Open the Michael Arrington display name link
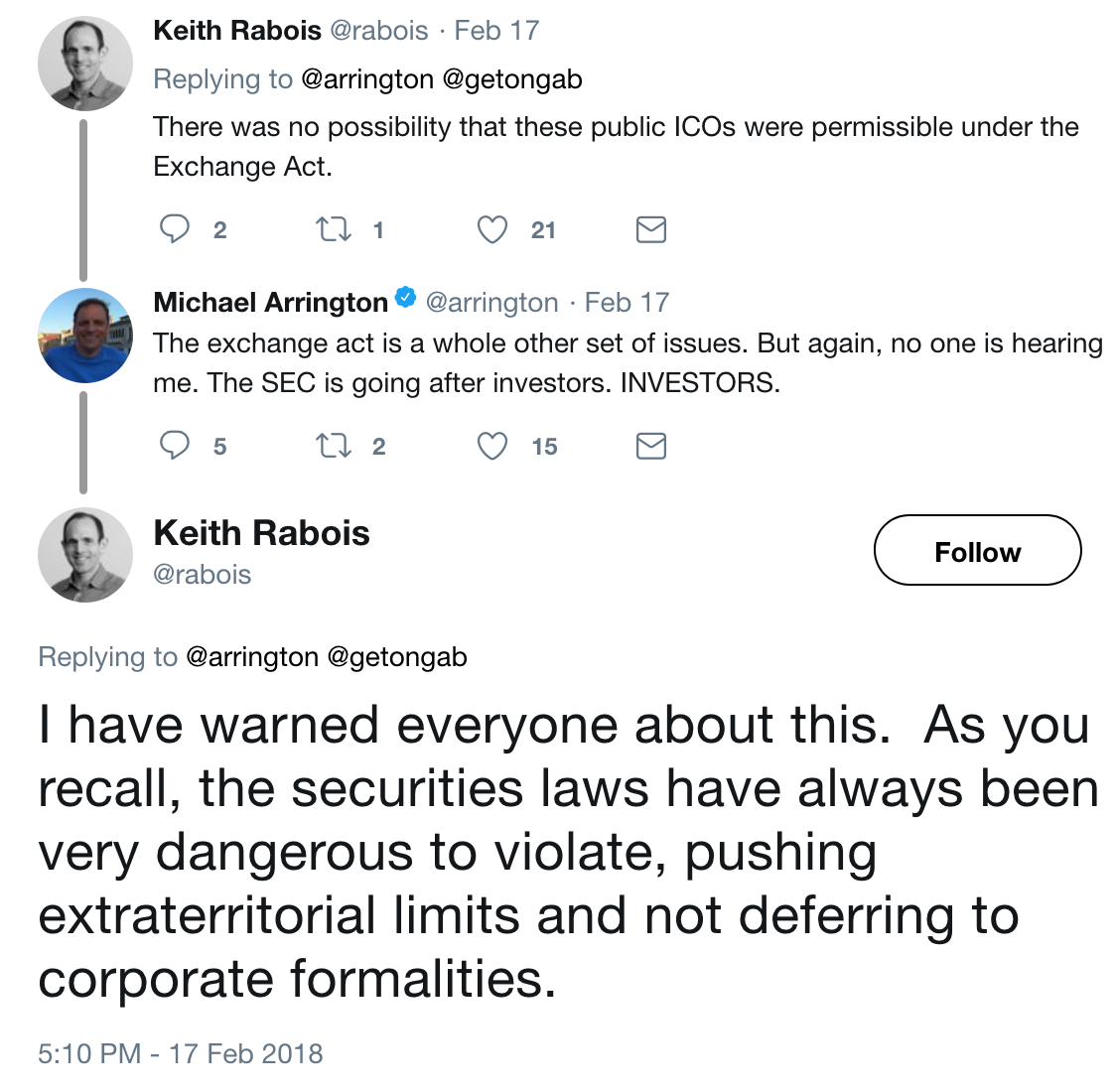1116x1092 pixels. [x=270, y=302]
